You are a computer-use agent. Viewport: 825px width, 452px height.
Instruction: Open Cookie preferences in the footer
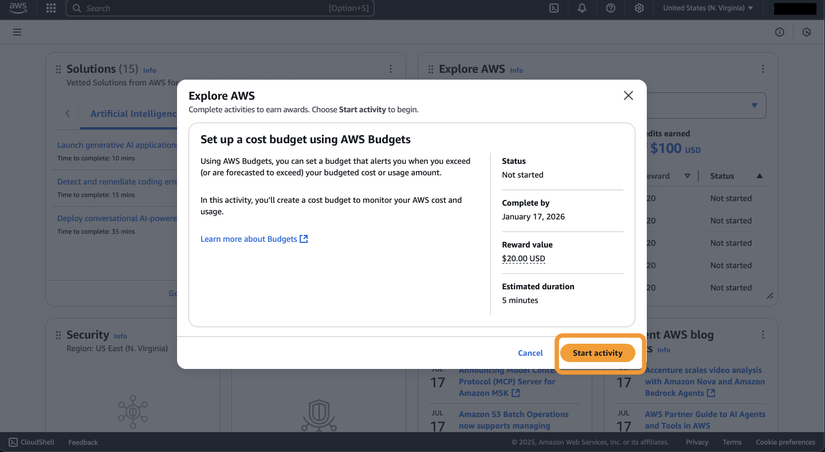[x=785, y=442]
